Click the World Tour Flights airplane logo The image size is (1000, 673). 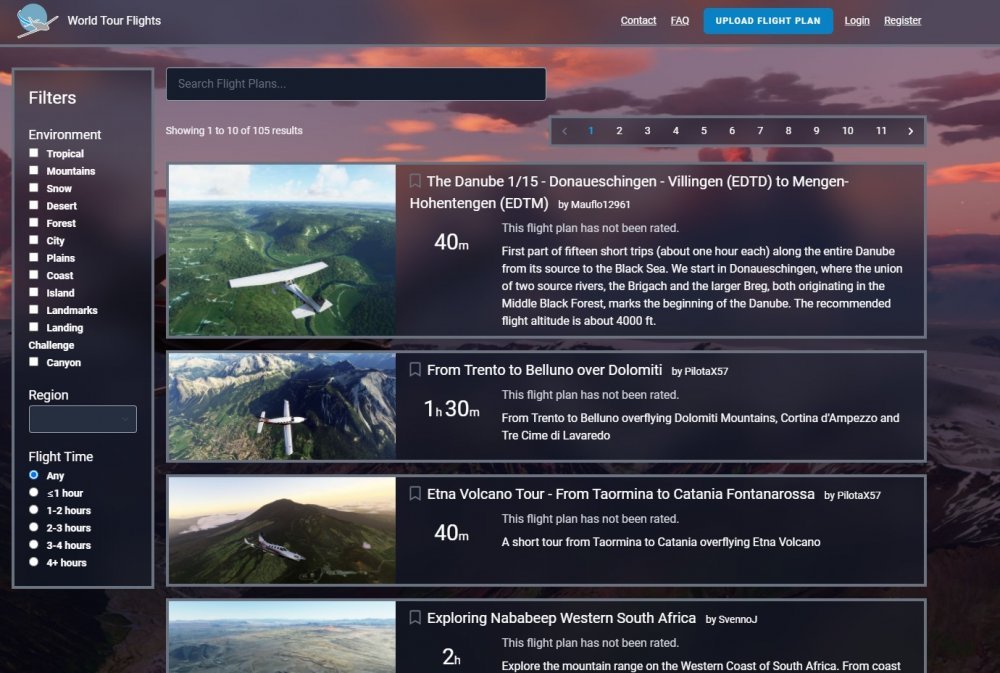point(38,21)
